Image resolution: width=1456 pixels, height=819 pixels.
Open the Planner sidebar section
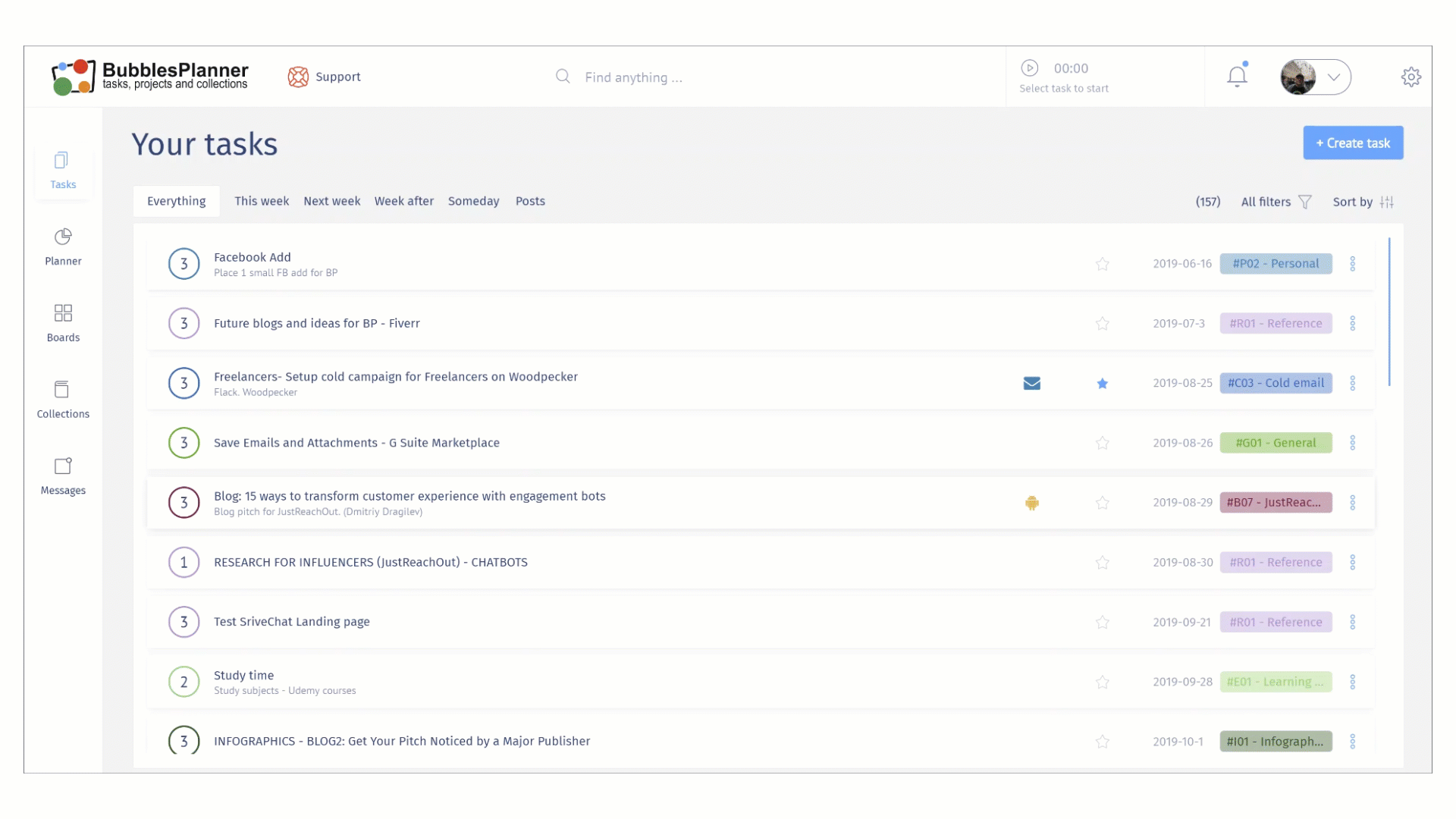(63, 247)
